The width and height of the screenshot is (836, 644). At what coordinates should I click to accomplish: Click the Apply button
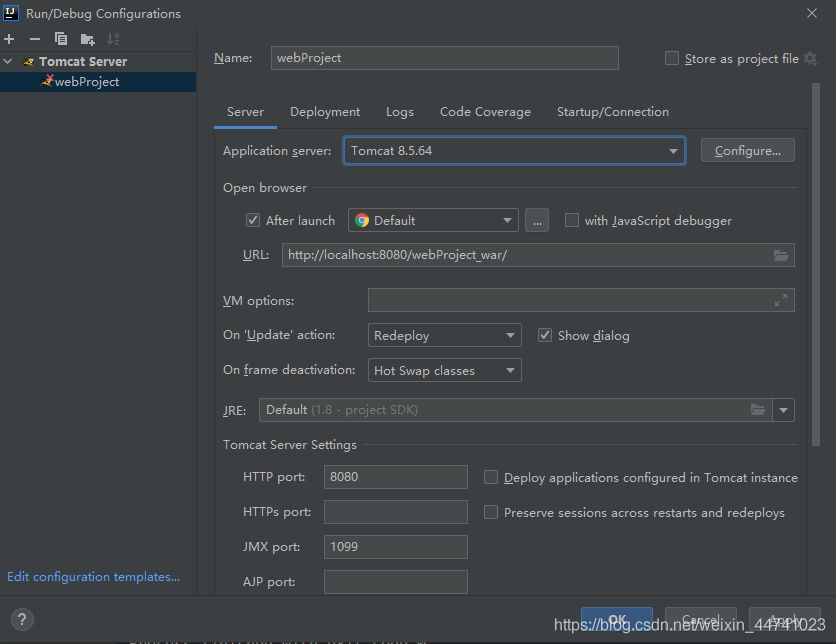pos(785,619)
